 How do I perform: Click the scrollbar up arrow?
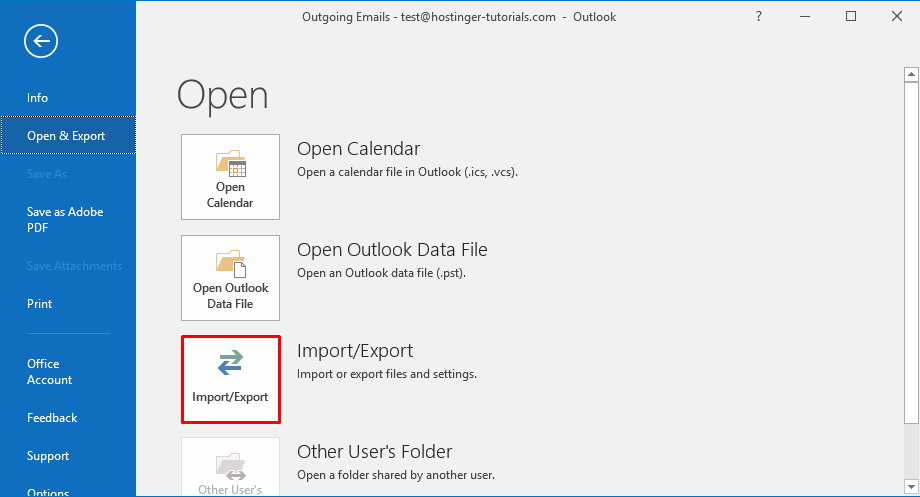click(911, 75)
